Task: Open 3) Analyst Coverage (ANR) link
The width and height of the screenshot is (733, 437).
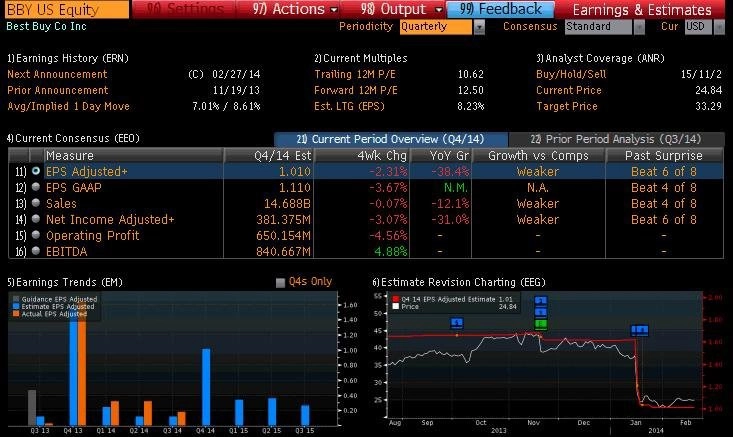Action: point(600,58)
